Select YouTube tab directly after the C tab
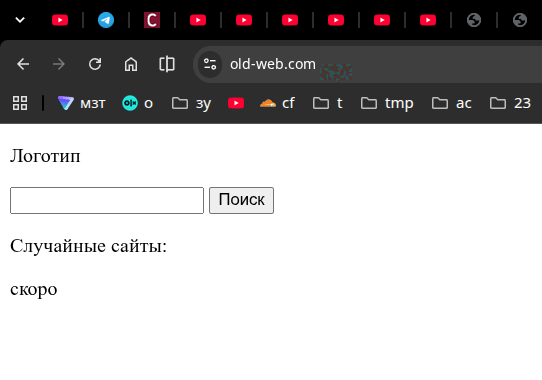542x380 pixels. click(198, 20)
